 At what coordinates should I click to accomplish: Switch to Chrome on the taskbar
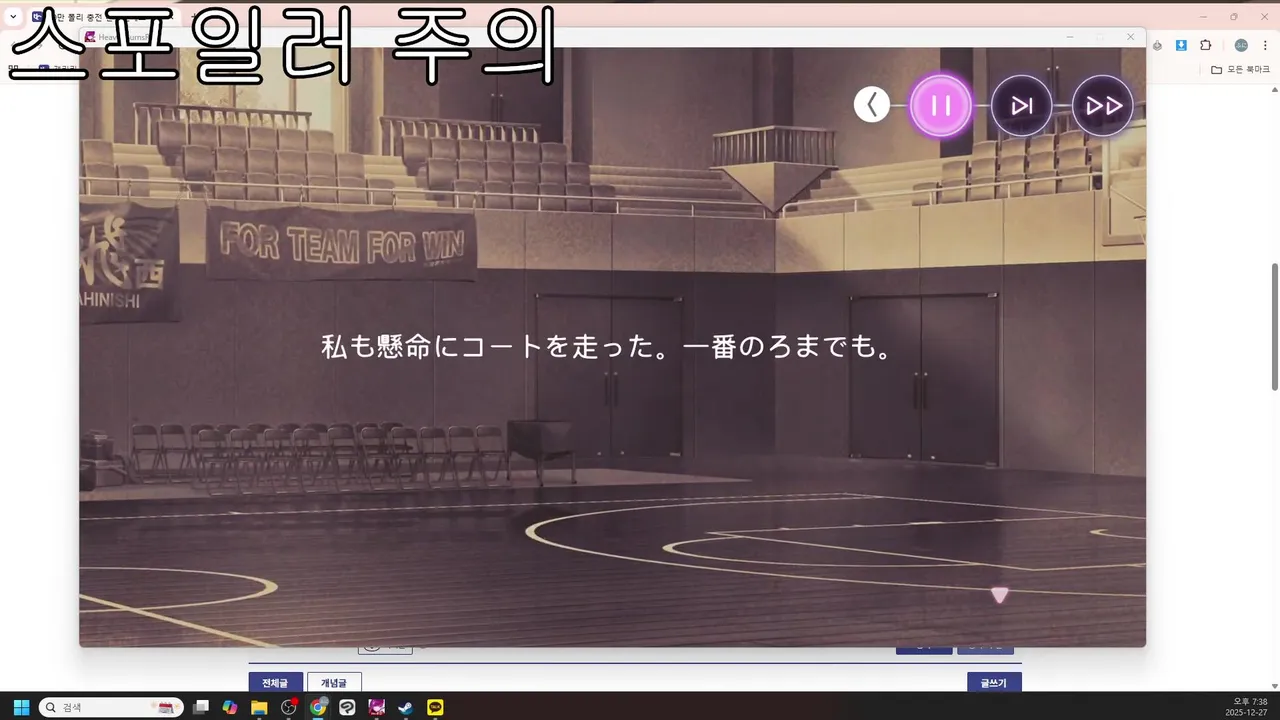click(x=318, y=707)
